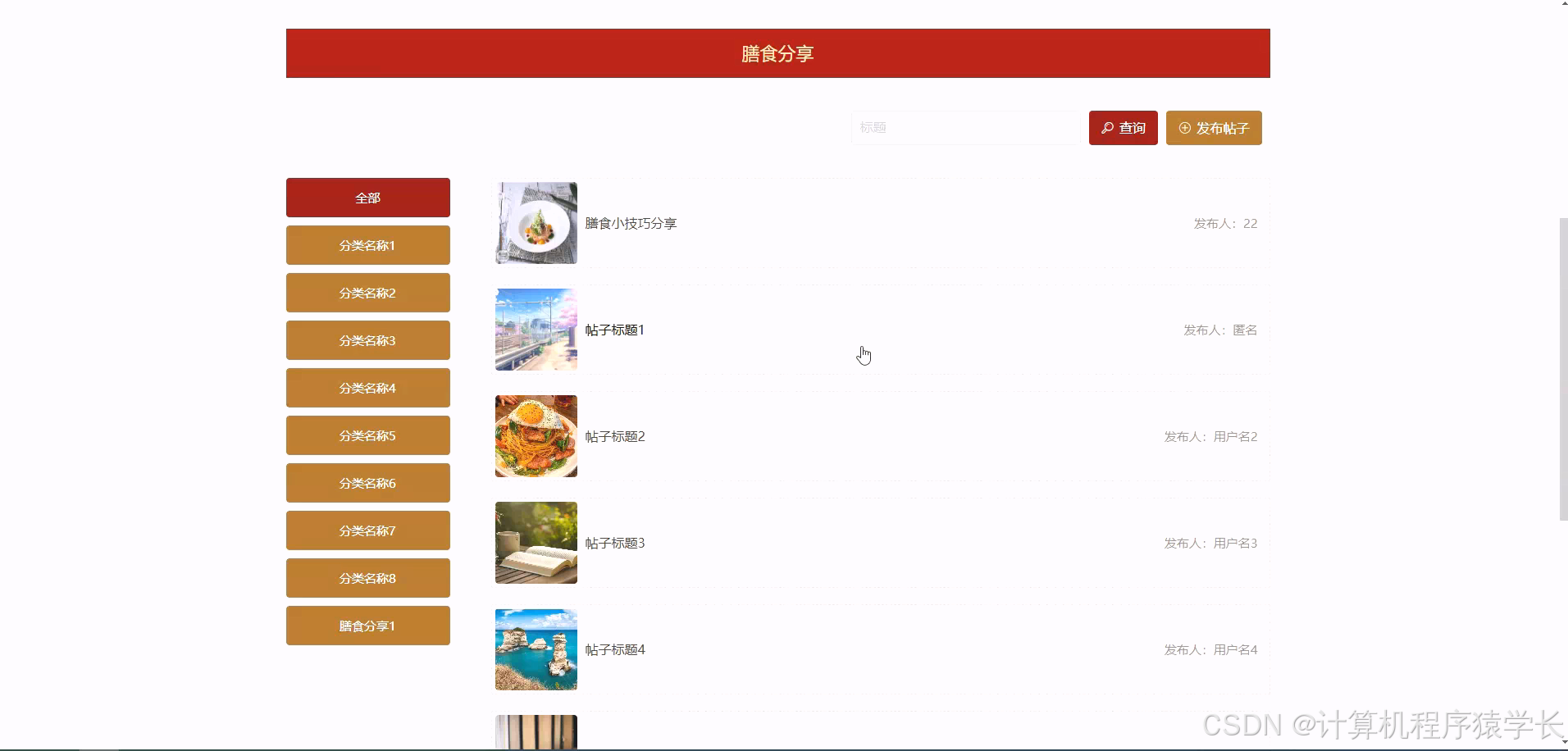This screenshot has height=751, width=1568.
Task: Open the post titled 帖子标题4
Action: click(614, 649)
